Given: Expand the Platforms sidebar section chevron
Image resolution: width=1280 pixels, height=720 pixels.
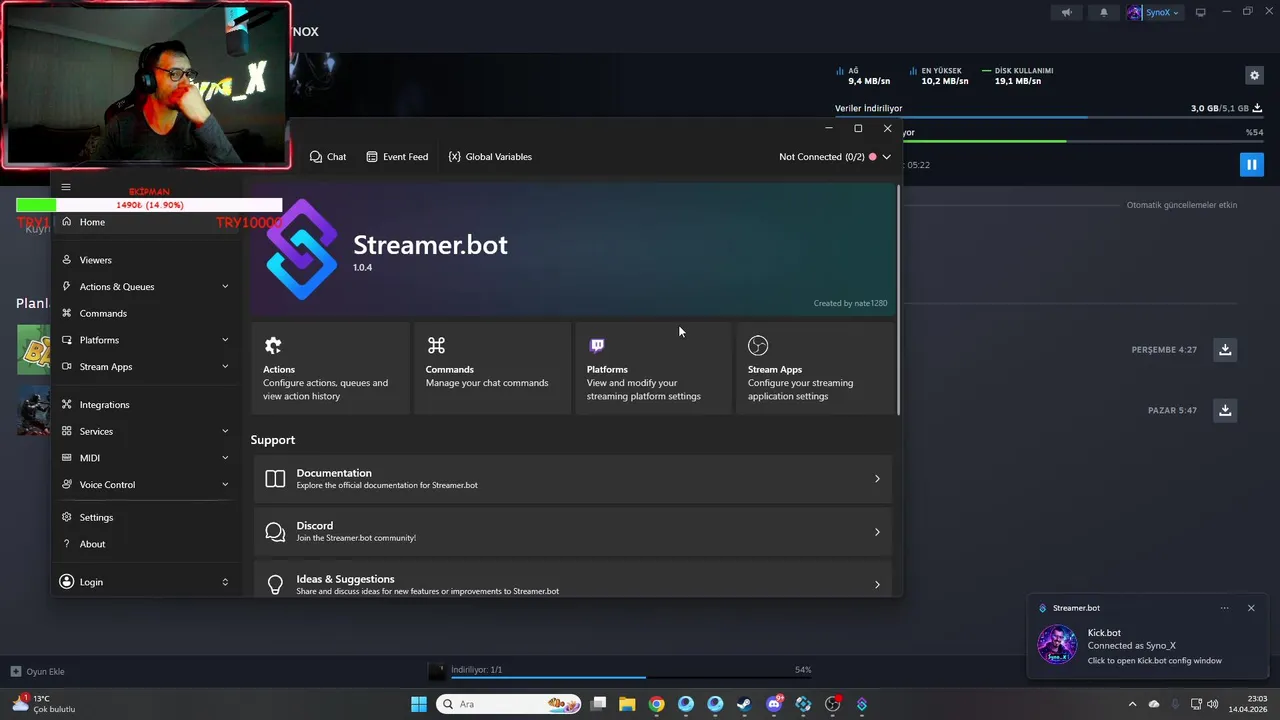Looking at the screenshot, I should (225, 340).
